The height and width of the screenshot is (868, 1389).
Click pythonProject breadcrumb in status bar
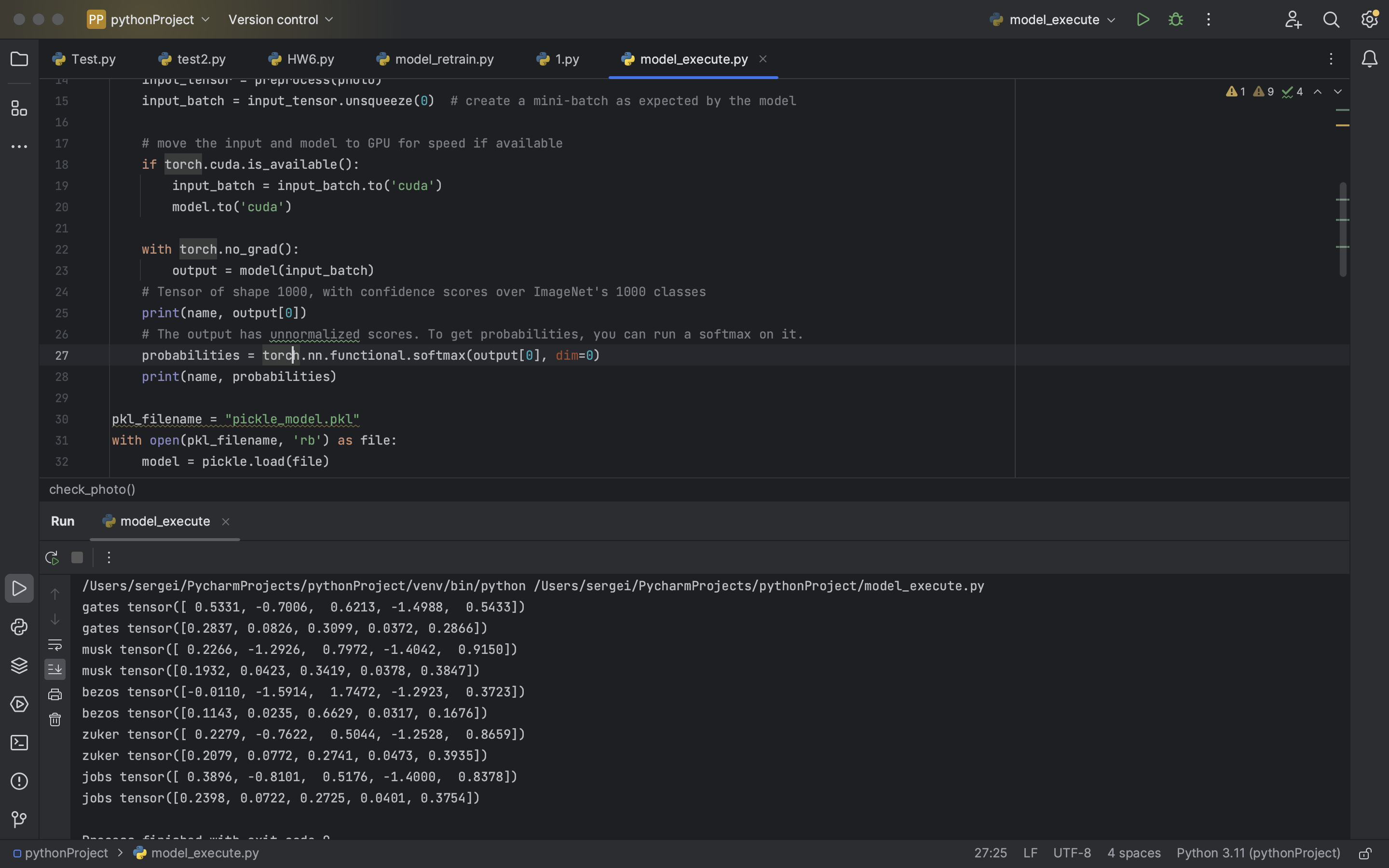click(60, 853)
